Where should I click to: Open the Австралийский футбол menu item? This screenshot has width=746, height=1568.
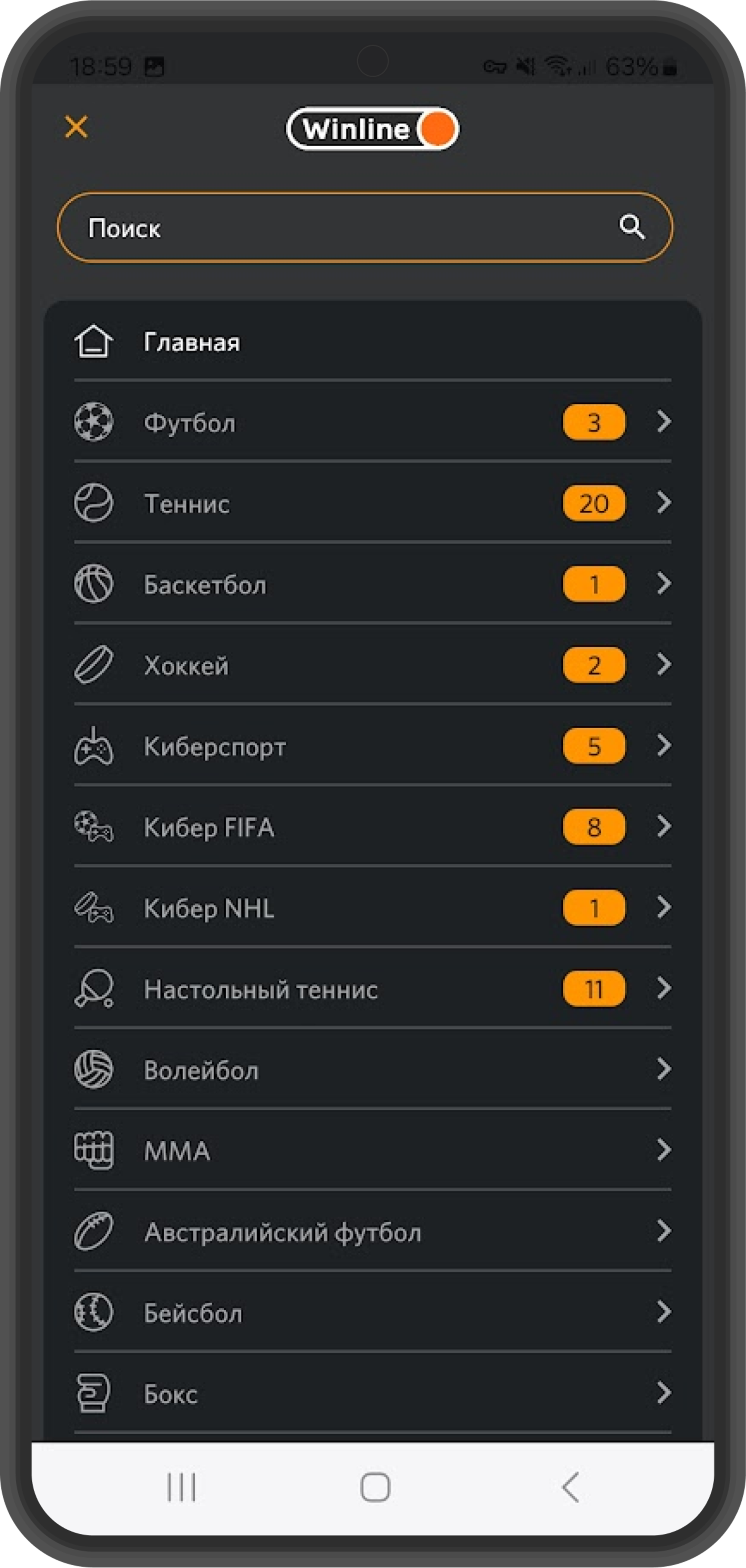(x=282, y=1232)
